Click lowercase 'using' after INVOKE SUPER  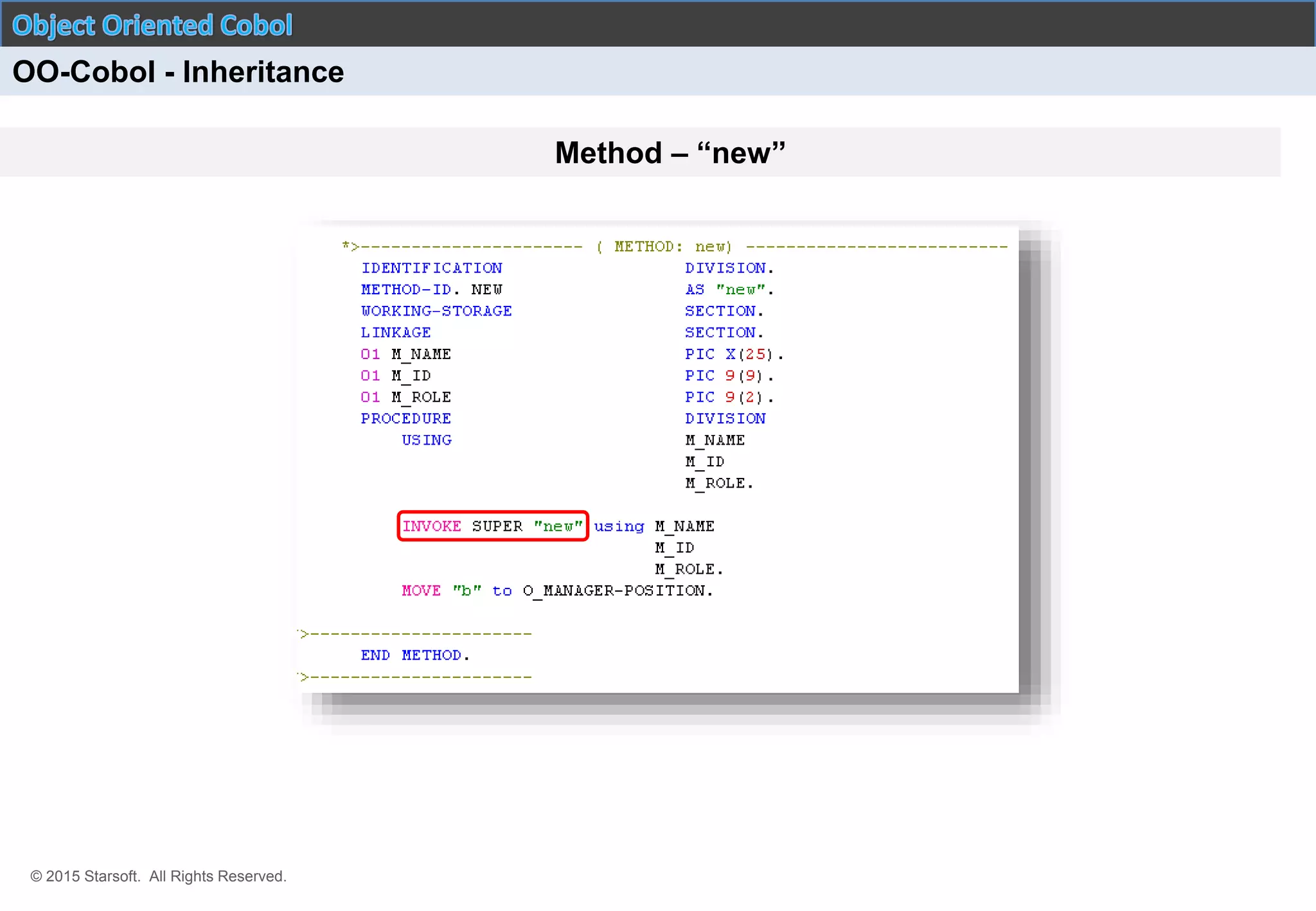click(619, 527)
